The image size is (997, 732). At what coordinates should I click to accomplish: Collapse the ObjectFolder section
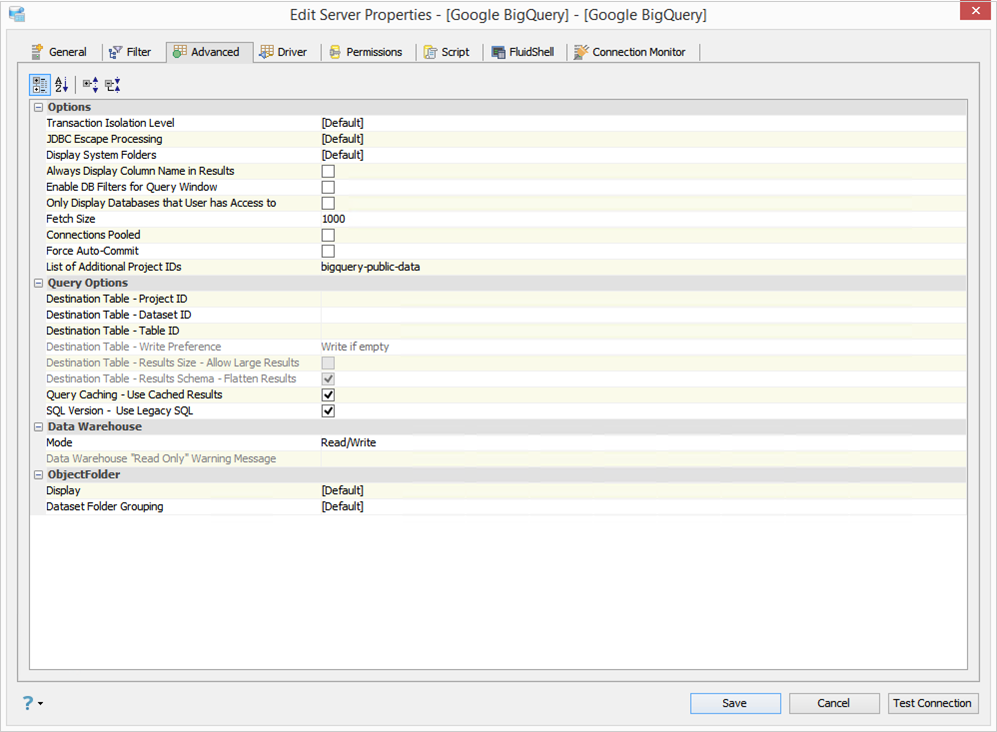(x=38, y=474)
